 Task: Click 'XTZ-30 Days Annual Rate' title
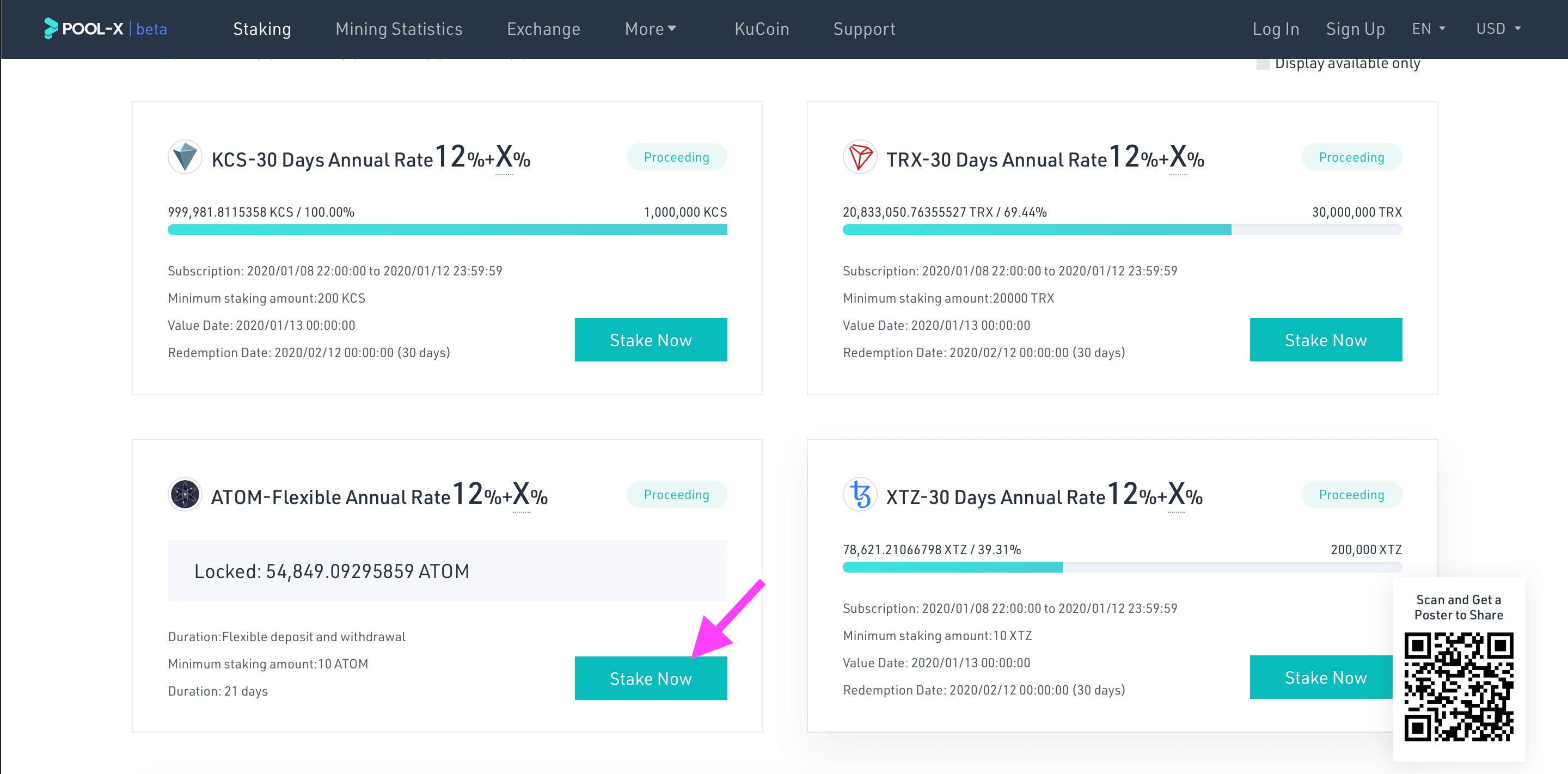pos(996,497)
